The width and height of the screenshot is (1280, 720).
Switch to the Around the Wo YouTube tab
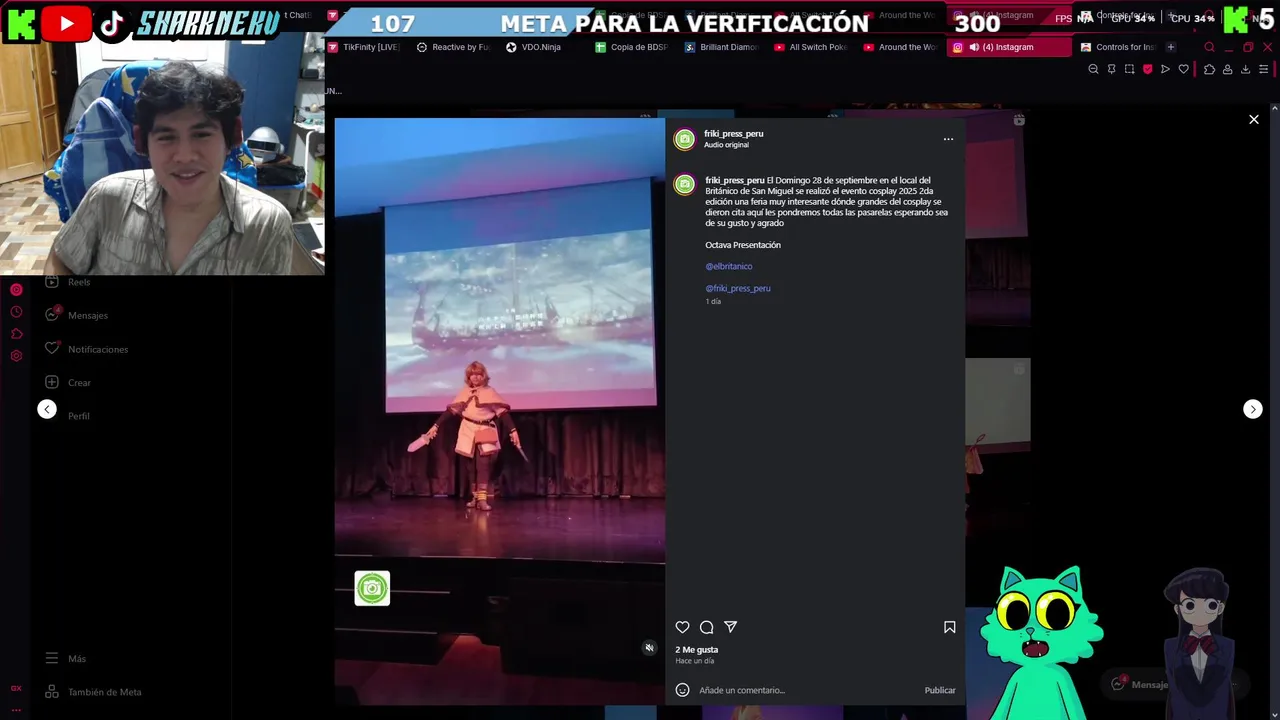pos(900,47)
